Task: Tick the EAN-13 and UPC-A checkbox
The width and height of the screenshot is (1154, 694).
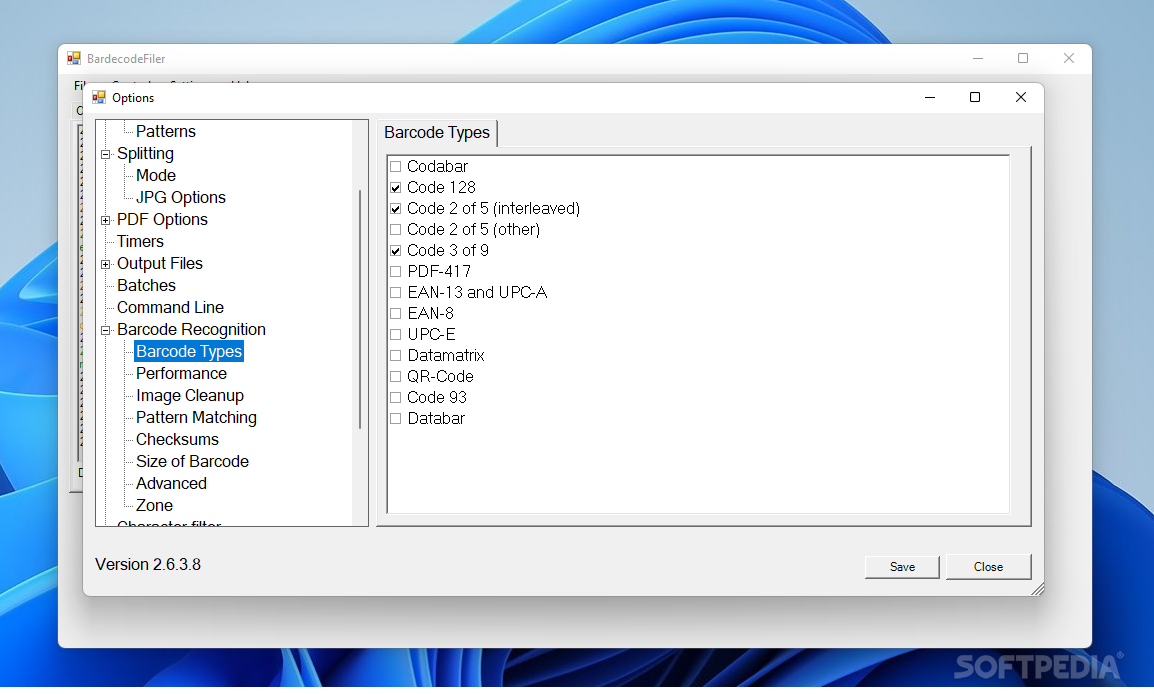Action: tap(395, 293)
